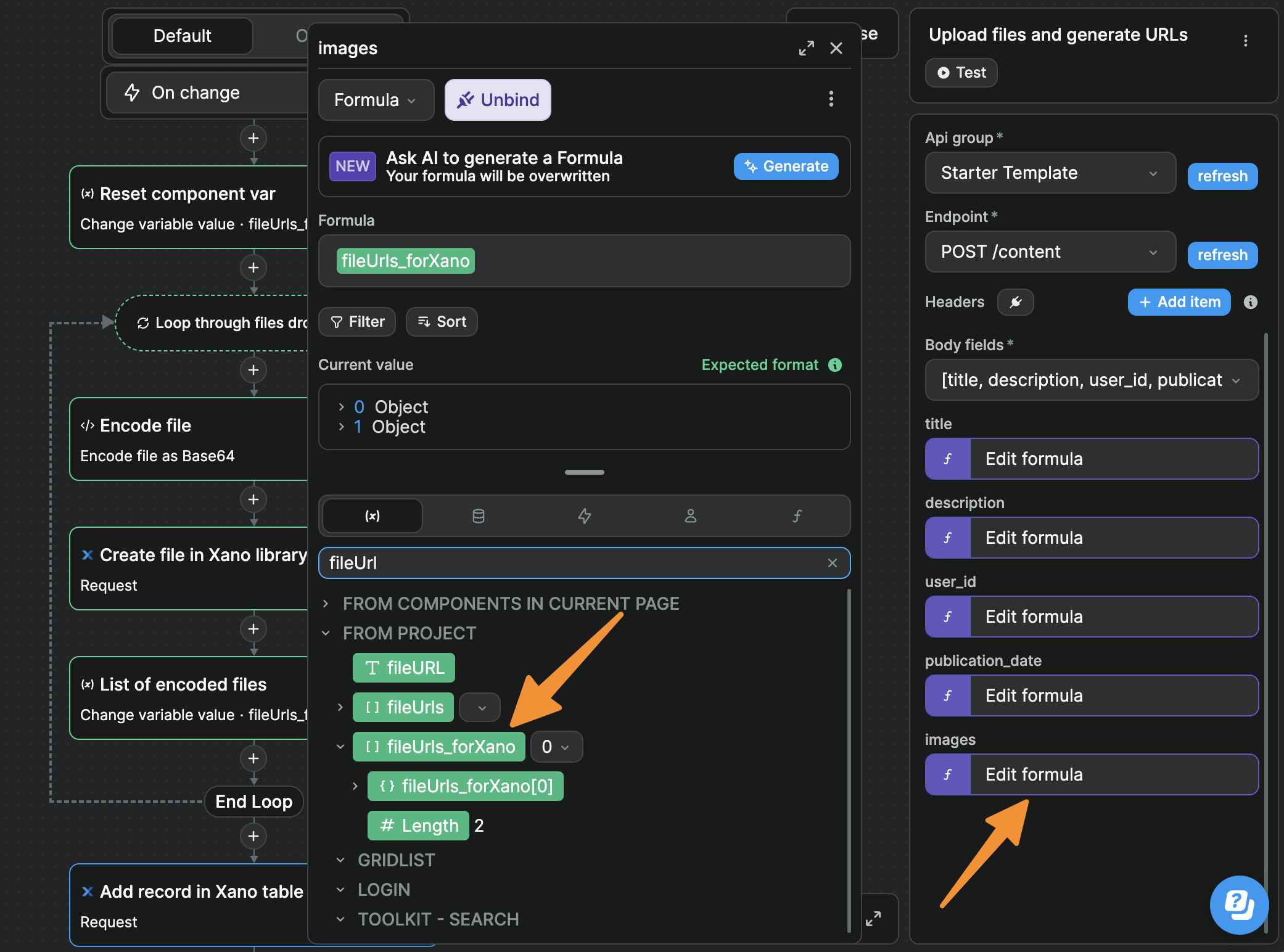The width and height of the screenshot is (1284, 952).
Task: Open the formulas f tab in data picker
Action: click(x=797, y=516)
